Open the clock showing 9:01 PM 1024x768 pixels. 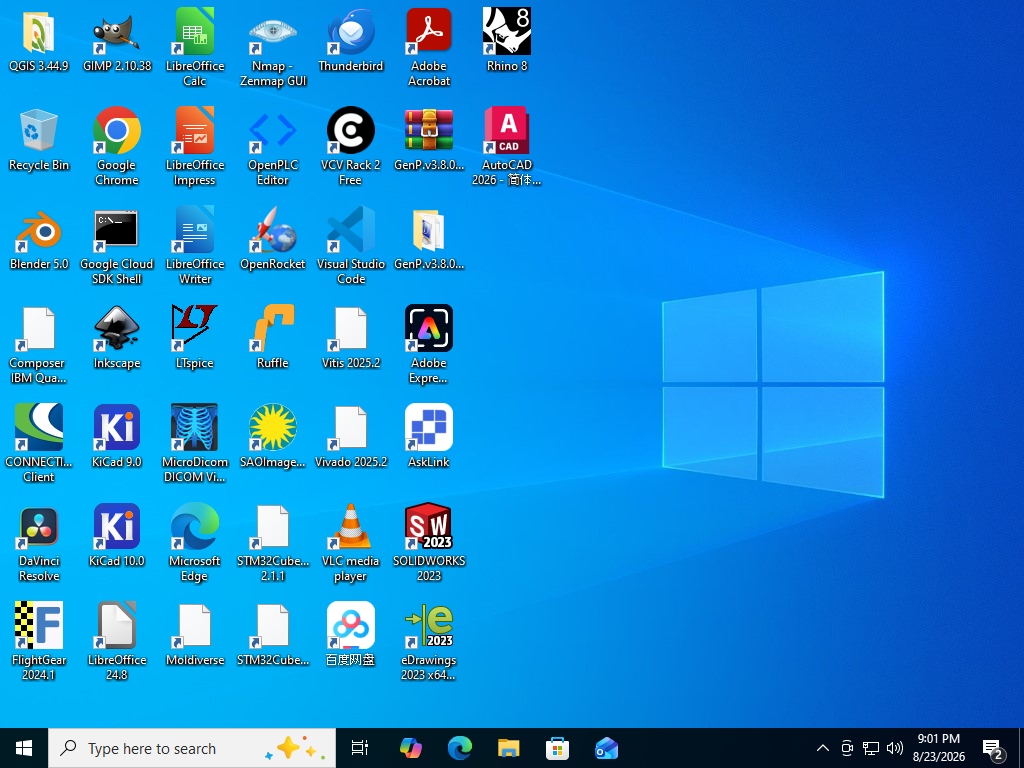938,748
